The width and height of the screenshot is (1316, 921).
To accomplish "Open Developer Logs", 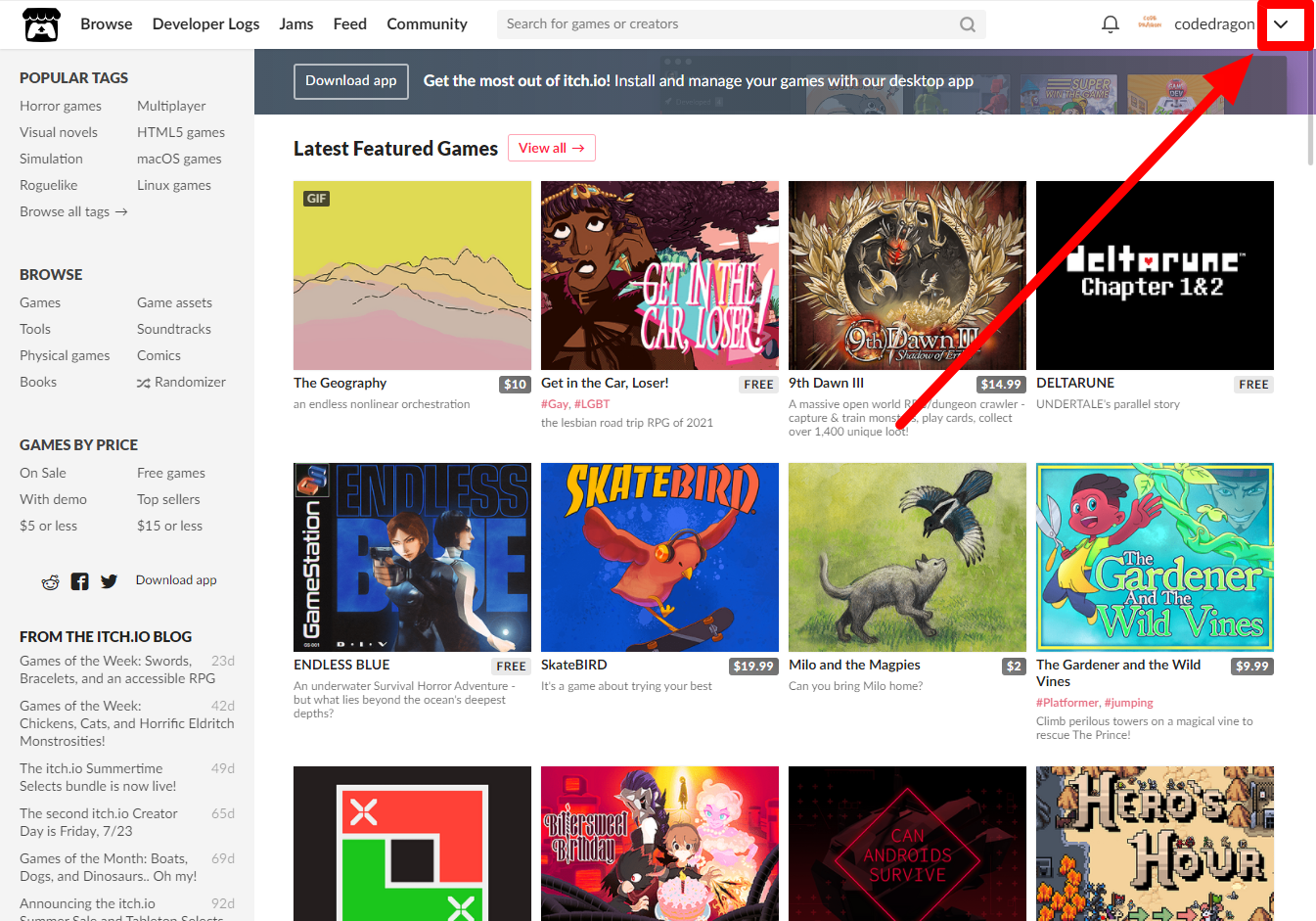I will coord(205,23).
